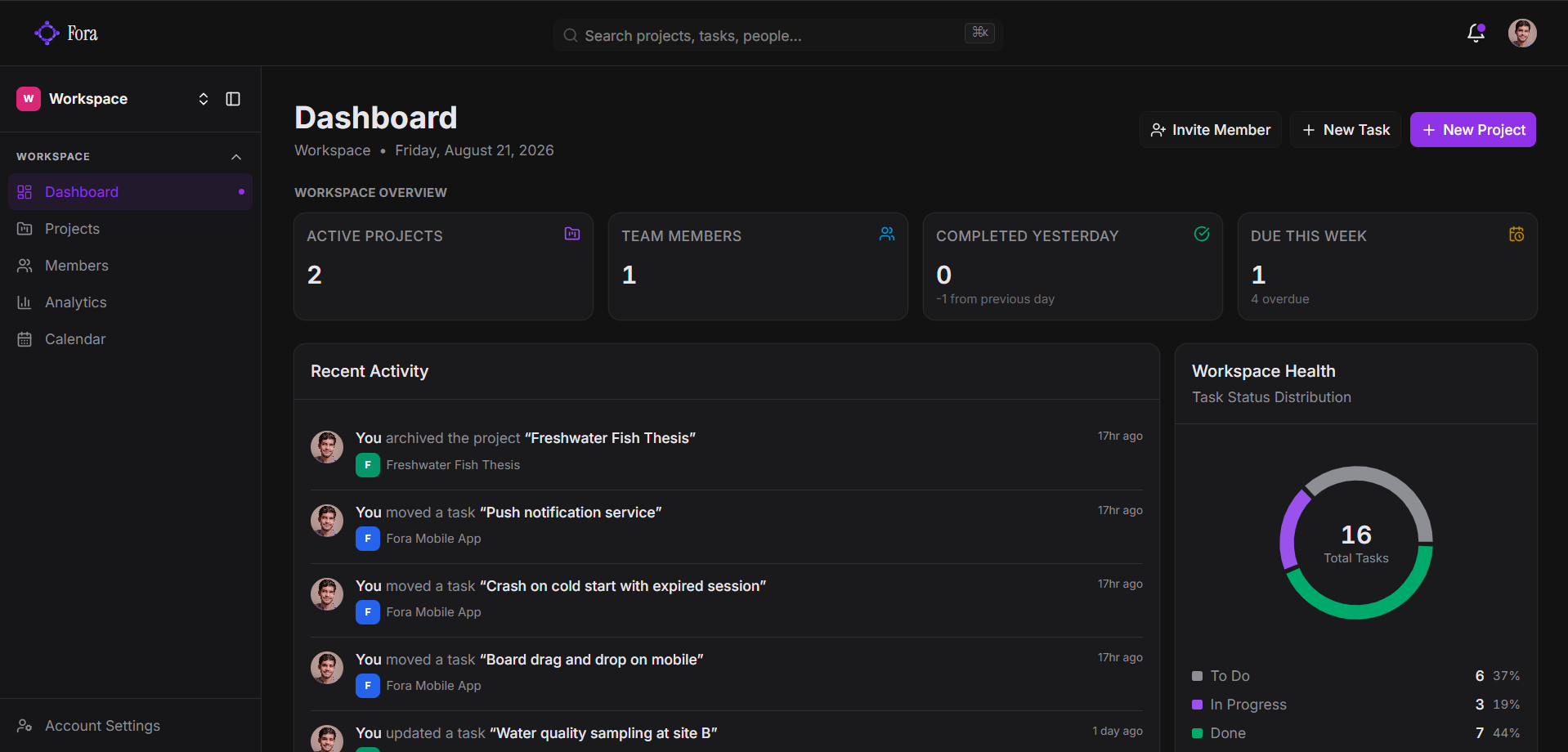Click the green F Freshwater Fish Thesis badge
This screenshot has width=1568, height=752.
pos(368,465)
